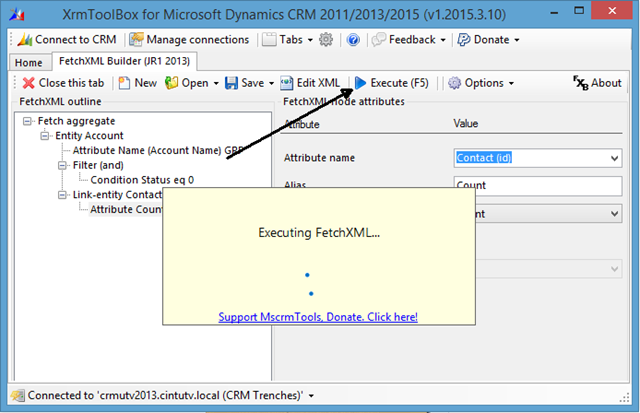This screenshot has width=640, height=413.
Task: Click the blue help question icon
Action: 353,40
